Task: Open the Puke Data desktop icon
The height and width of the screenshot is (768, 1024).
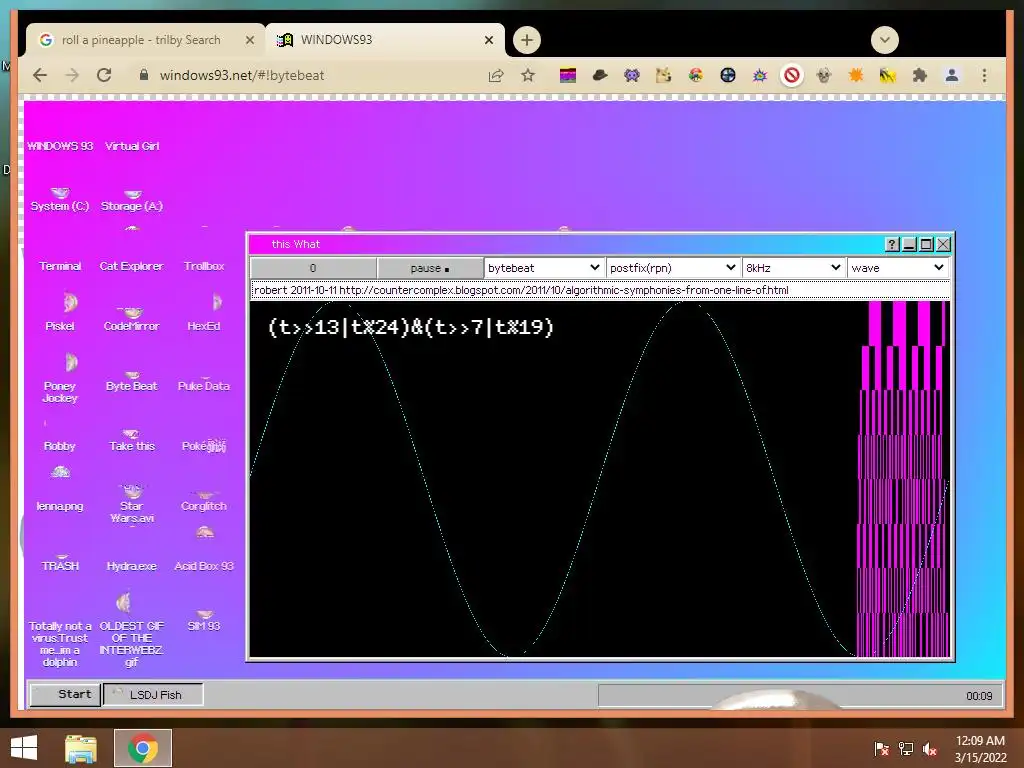Action: 204,385
